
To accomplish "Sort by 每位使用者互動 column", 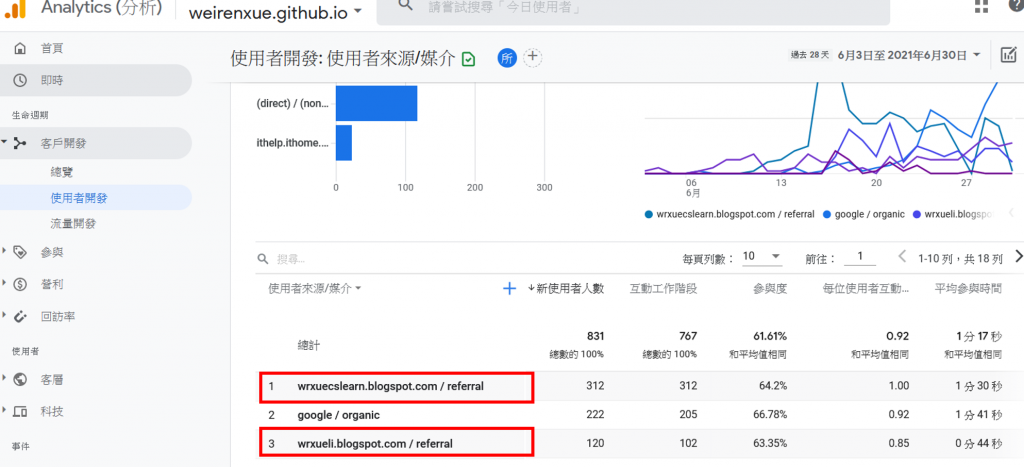I will pyautogui.click(x=865, y=288).
